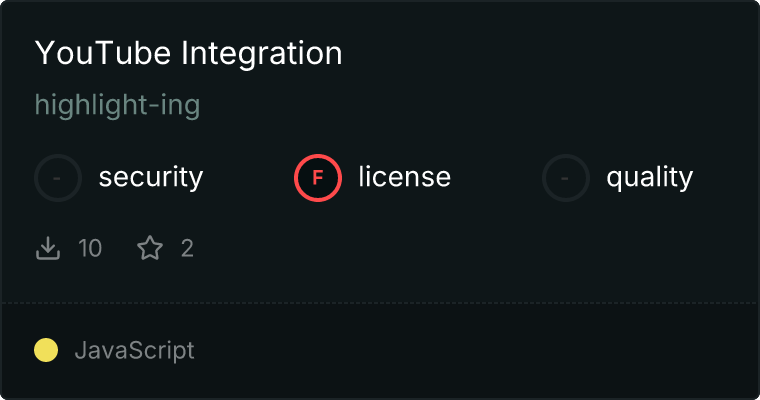Screen dimensions: 760x400
Task: Click the red F license badge
Action: coord(318,178)
